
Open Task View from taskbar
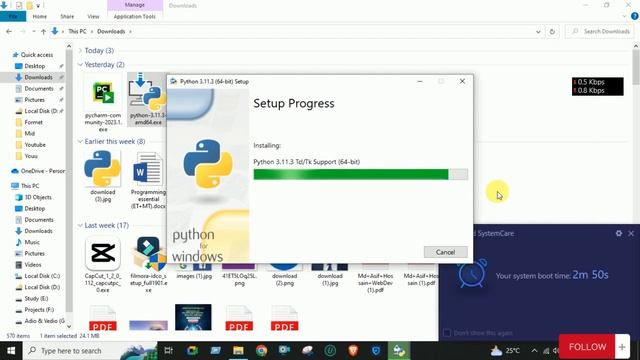tap(168, 350)
